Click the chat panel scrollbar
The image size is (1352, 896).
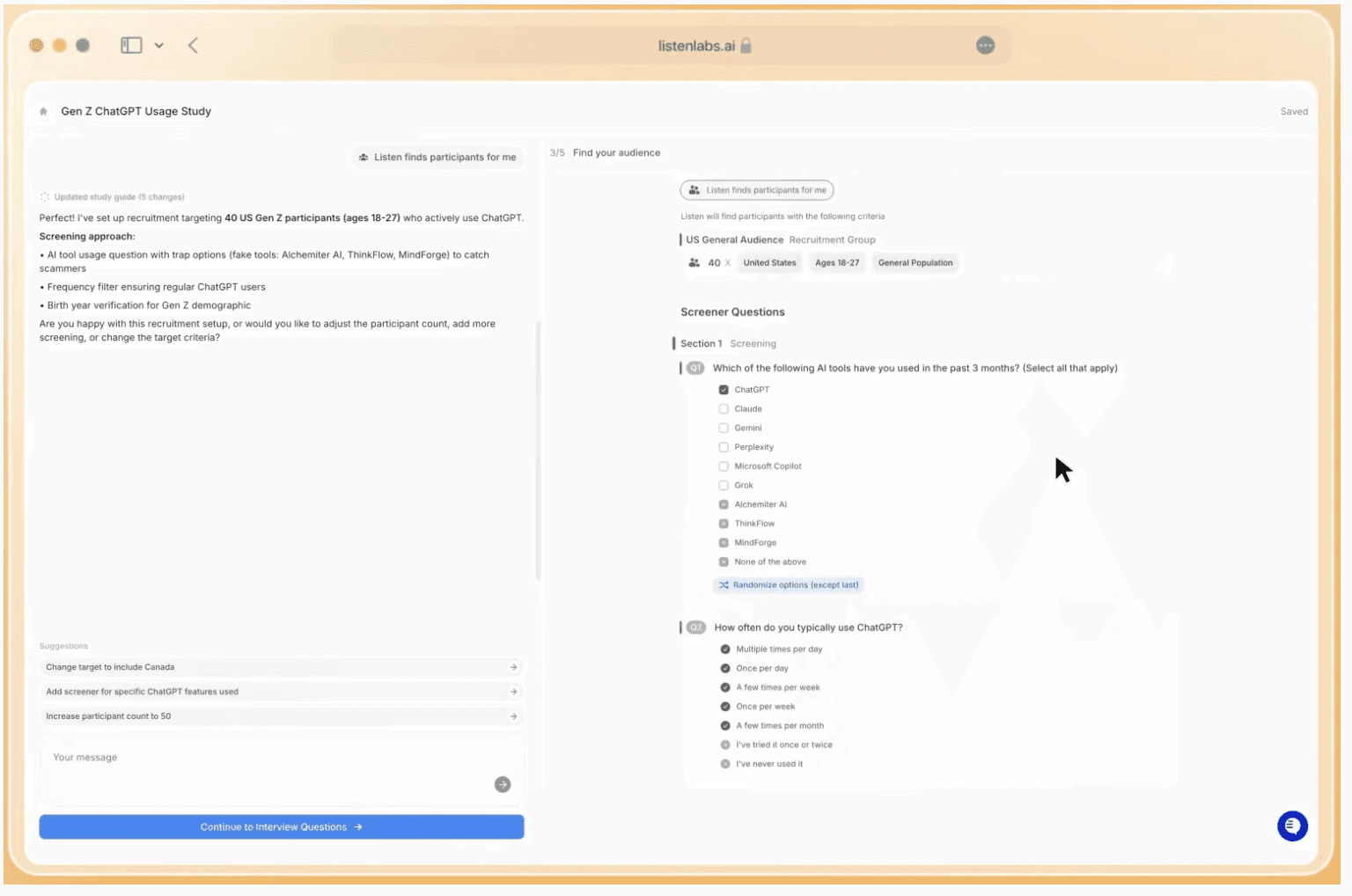coord(538,451)
